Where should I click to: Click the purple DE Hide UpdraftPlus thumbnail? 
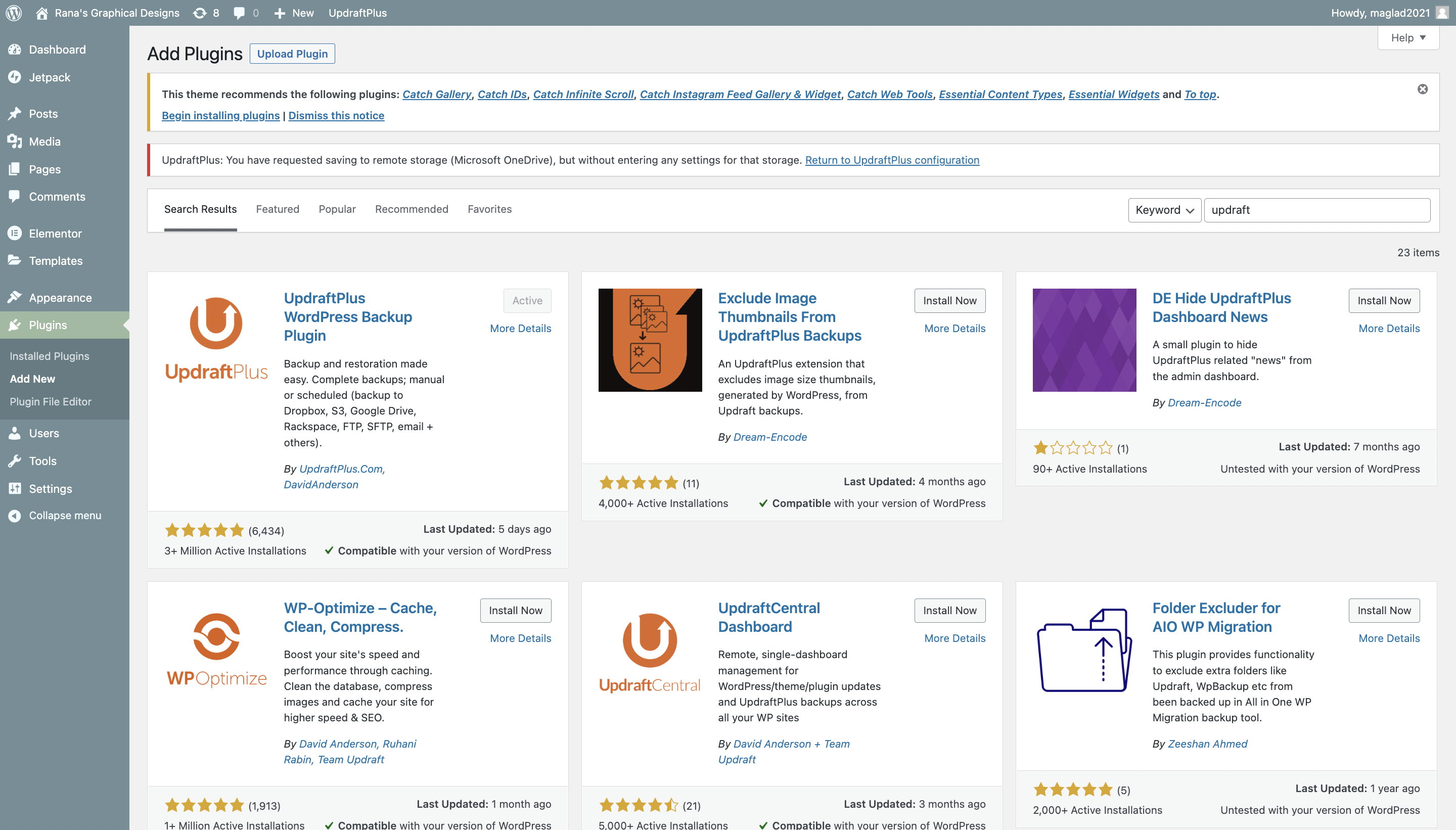tap(1084, 340)
